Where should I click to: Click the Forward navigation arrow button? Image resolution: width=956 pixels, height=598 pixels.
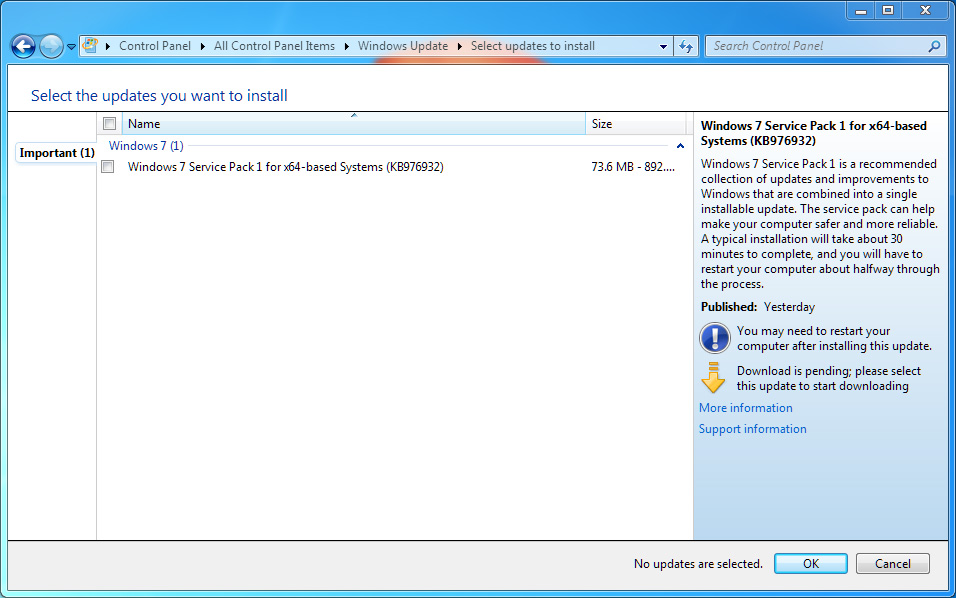coord(51,46)
